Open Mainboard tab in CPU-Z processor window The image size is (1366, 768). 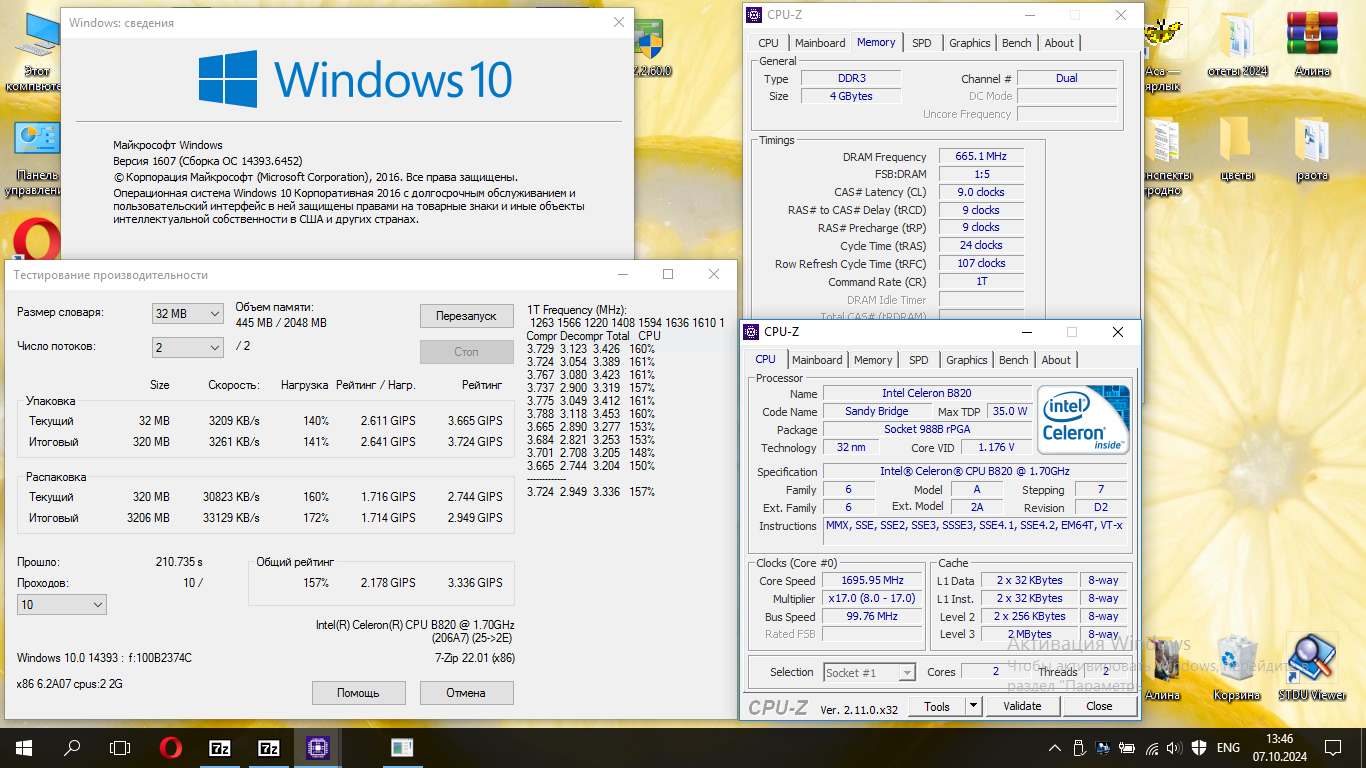pos(817,360)
